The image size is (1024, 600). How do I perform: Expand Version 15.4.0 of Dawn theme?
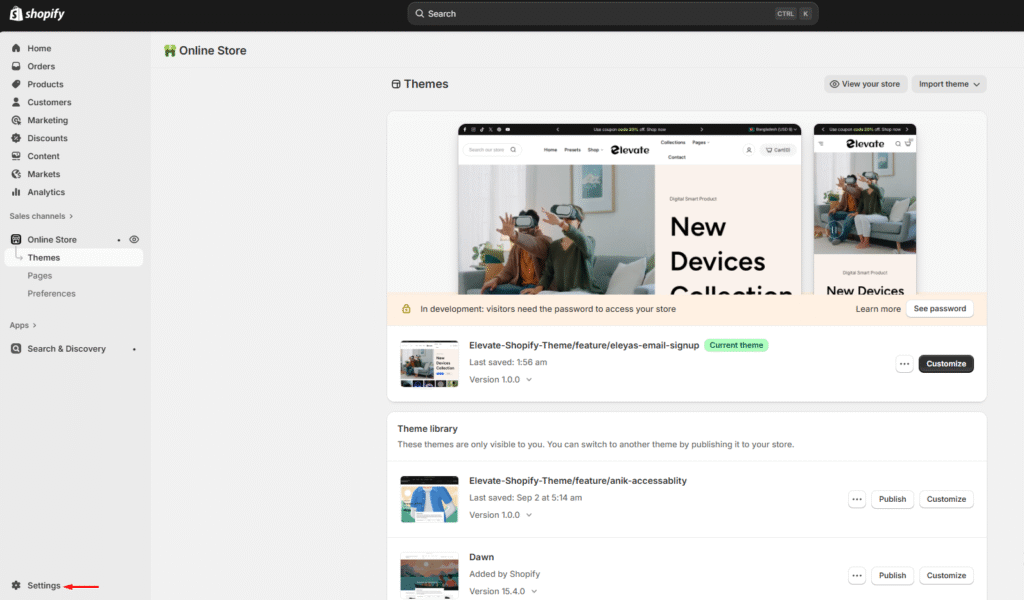(x=504, y=592)
